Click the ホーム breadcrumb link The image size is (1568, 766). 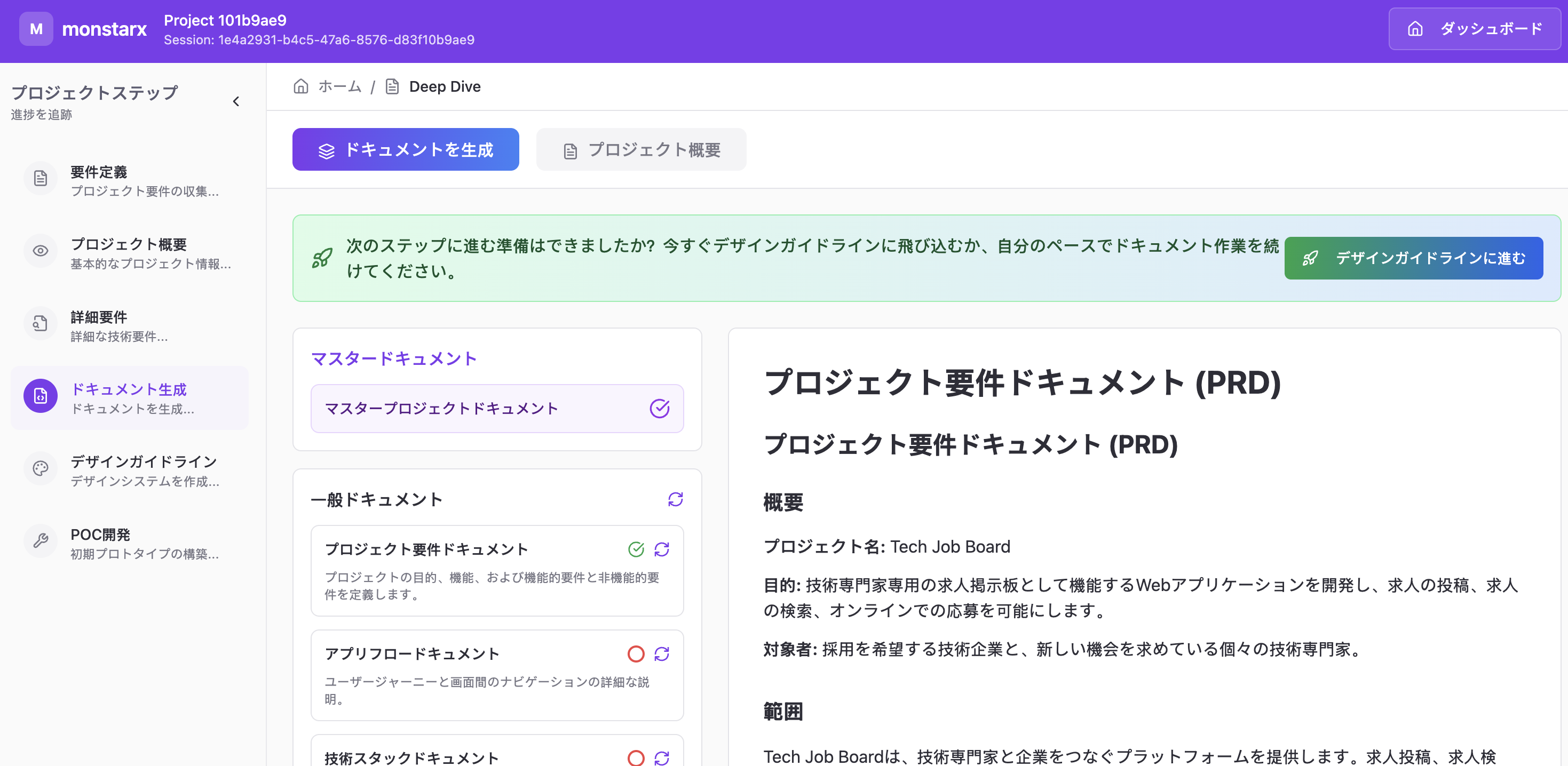pyautogui.click(x=339, y=86)
